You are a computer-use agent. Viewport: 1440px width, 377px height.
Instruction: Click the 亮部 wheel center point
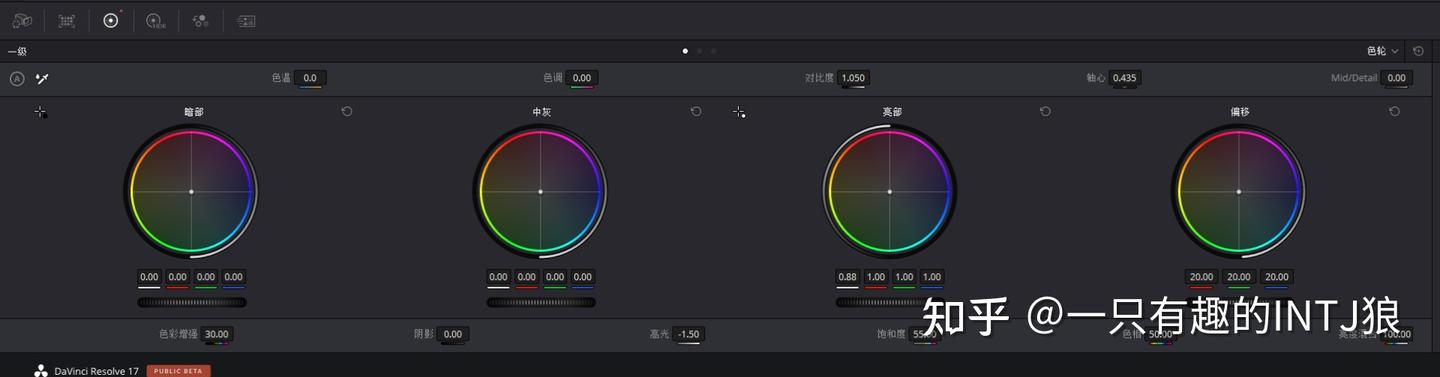point(889,191)
